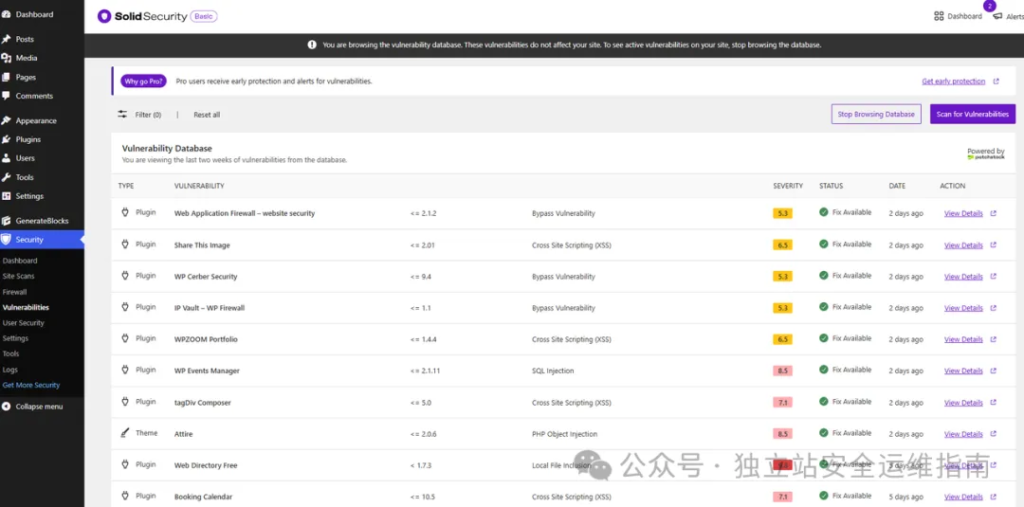The height and width of the screenshot is (507, 1024).
Task: Select Vulnerabilities submenu item
Action: (x=25, y=307)
